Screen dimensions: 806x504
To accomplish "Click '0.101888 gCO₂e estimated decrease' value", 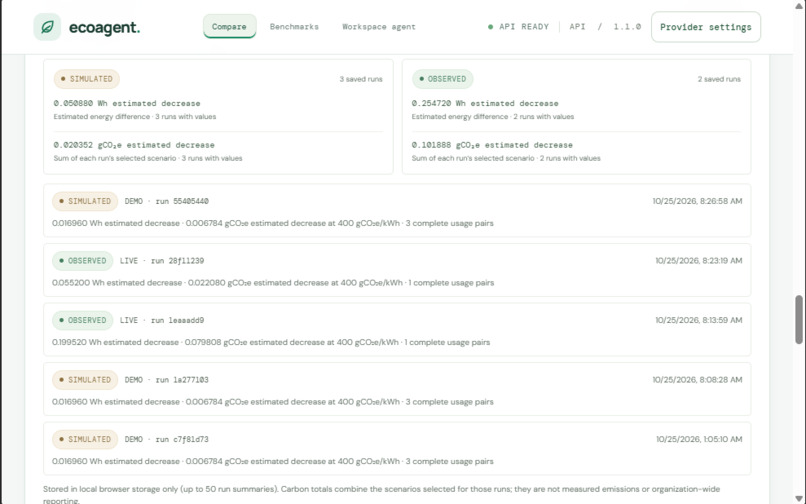I will (x=492, y=145).
